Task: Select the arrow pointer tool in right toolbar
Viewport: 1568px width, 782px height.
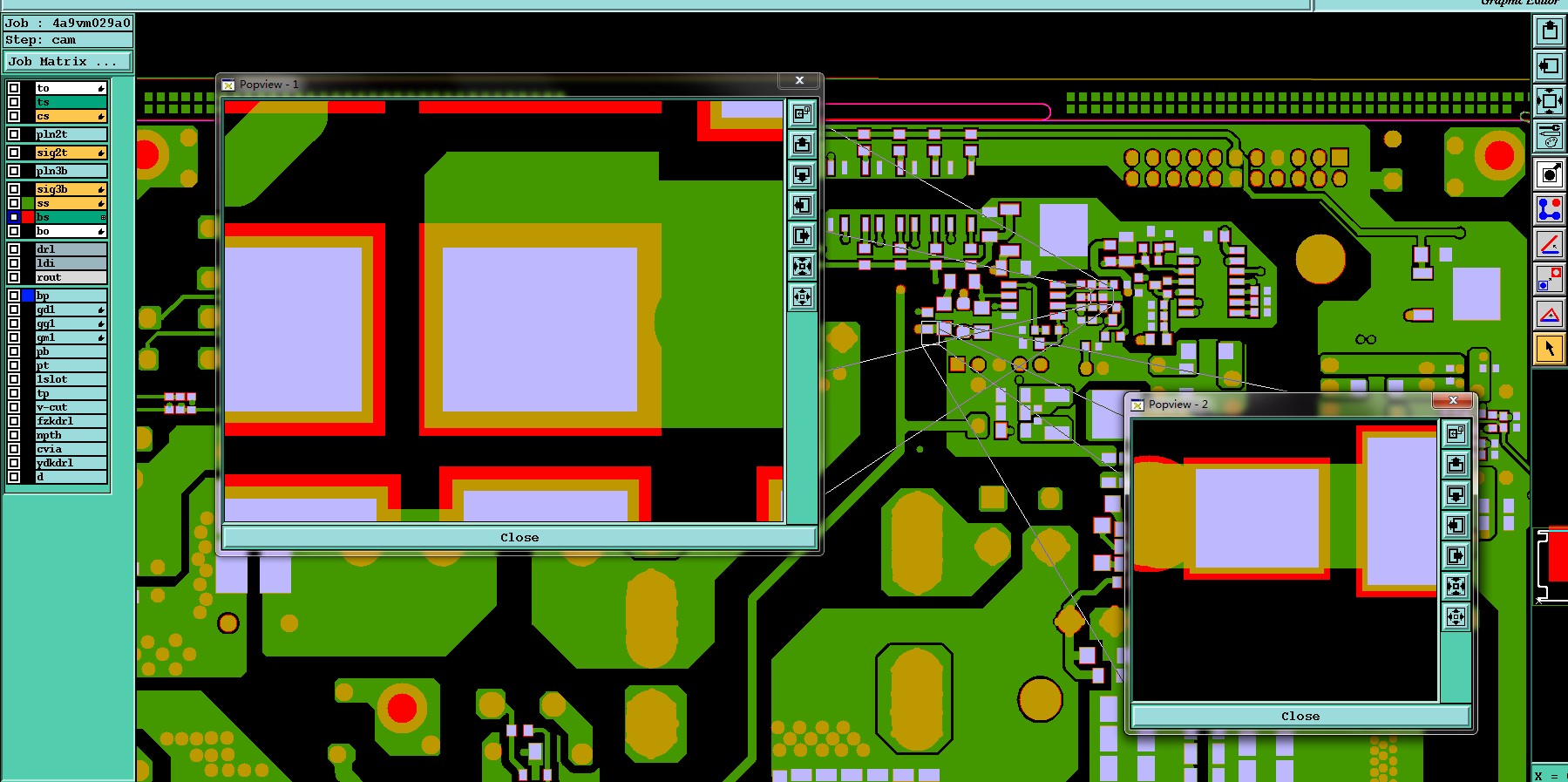Action: (1549, 349)
